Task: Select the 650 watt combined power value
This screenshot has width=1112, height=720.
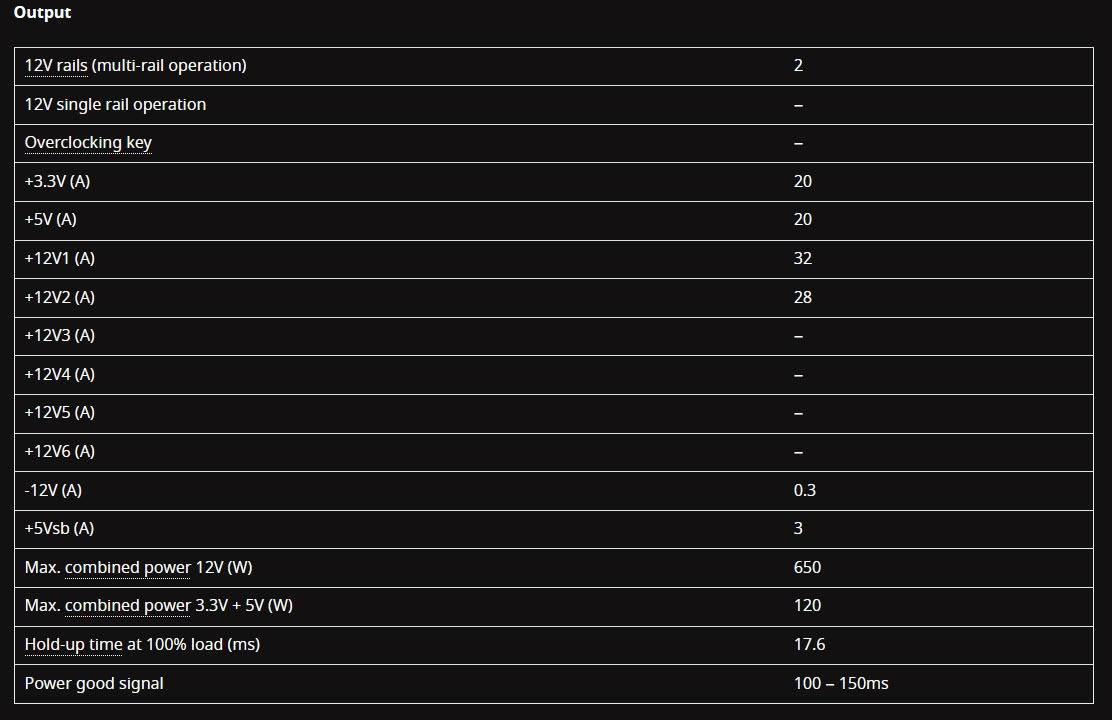Action: click(807, 568)
